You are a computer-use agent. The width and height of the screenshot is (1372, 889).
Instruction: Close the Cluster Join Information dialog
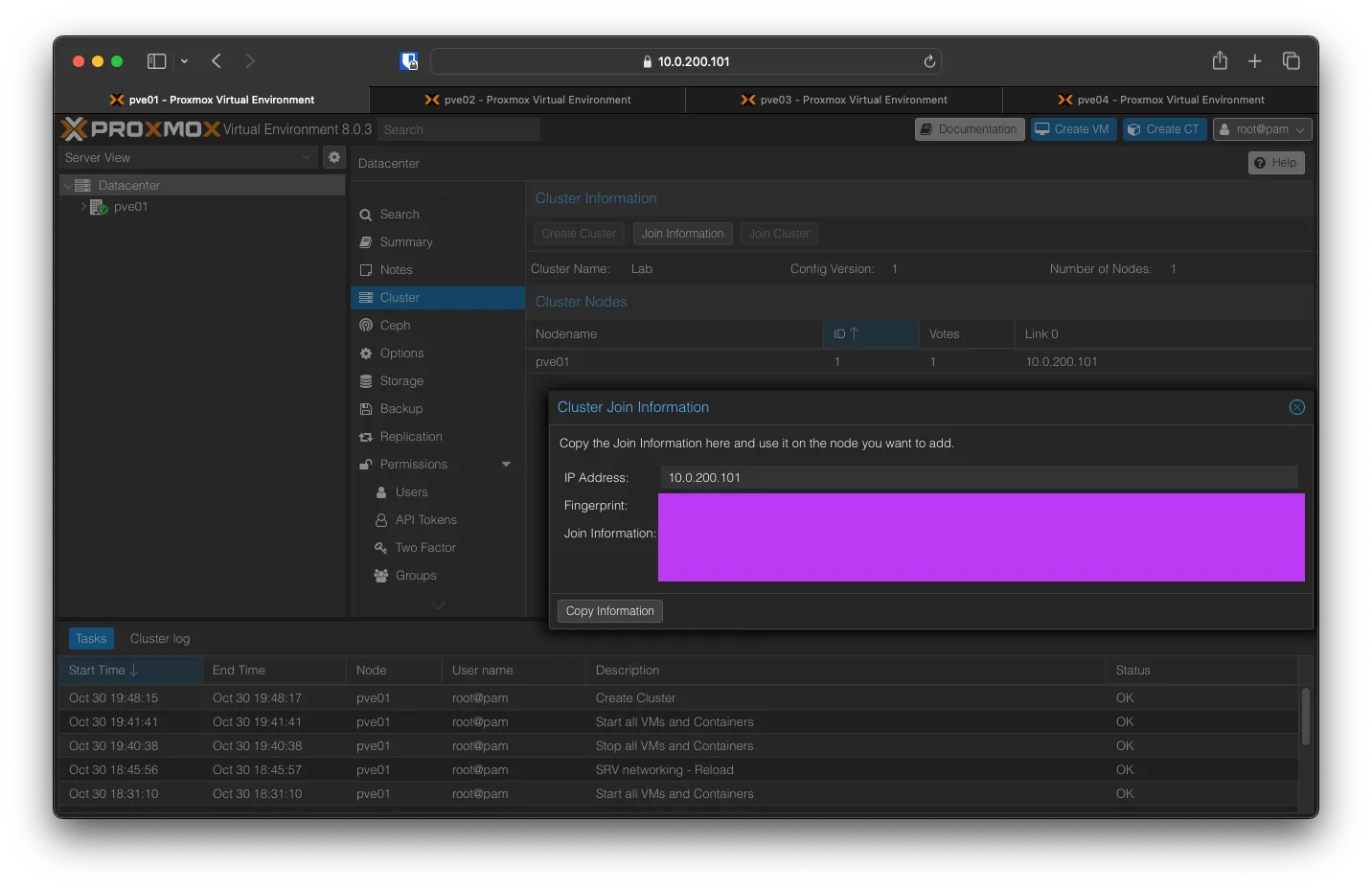tap(1297, 407)
